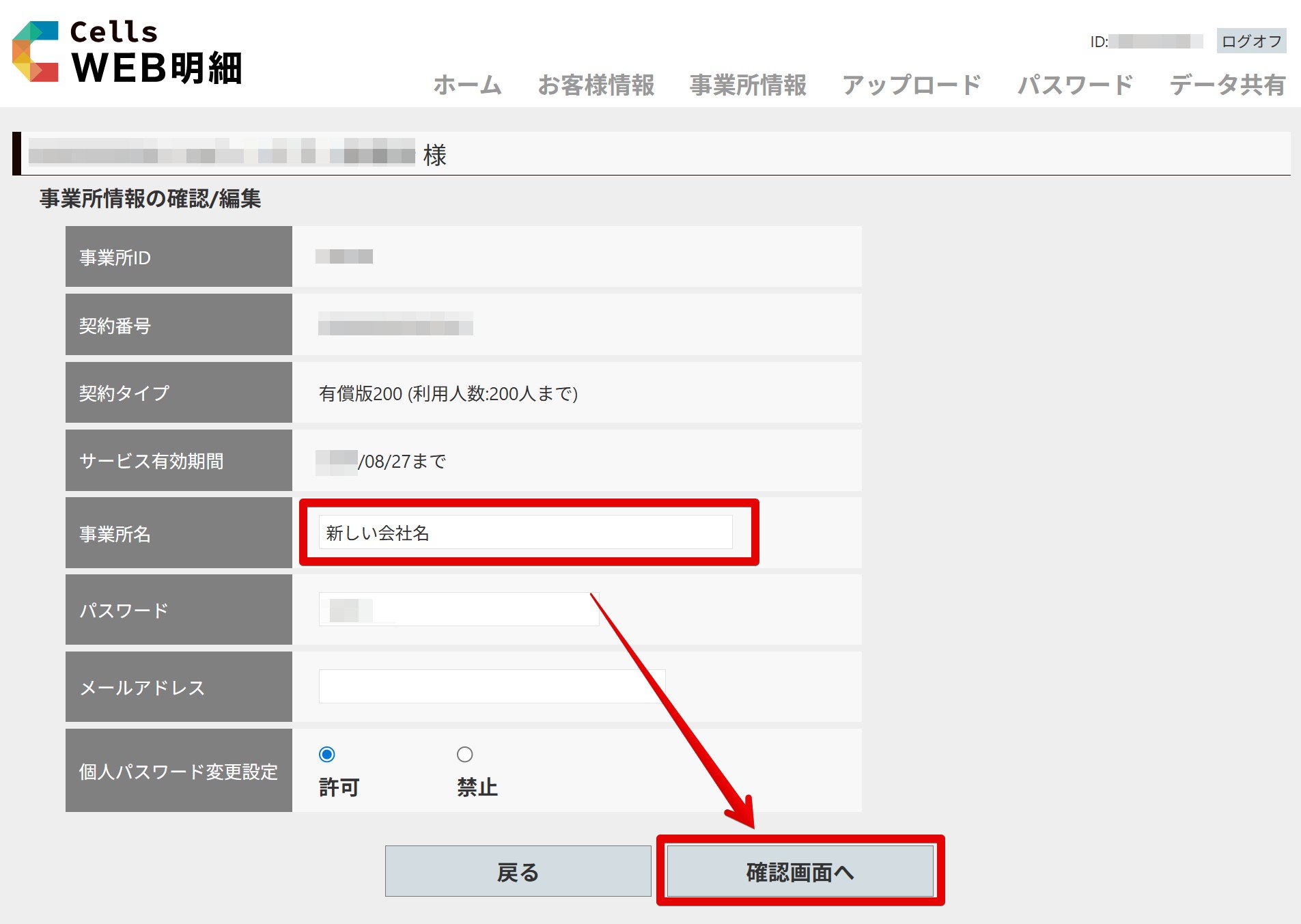Open the 事業所情報 navigation item
The height and width of the screenshot is (924, 1301).
(748, 85)
